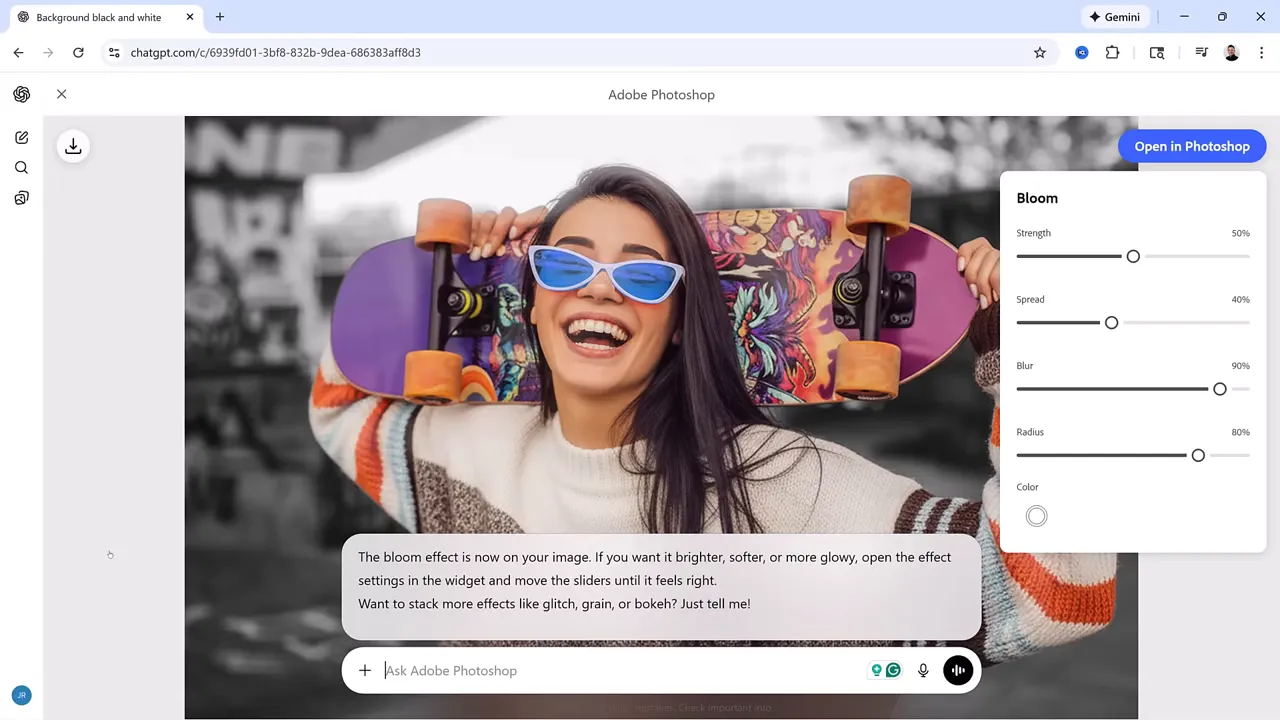Open the browser three-dot menu

1262,52
